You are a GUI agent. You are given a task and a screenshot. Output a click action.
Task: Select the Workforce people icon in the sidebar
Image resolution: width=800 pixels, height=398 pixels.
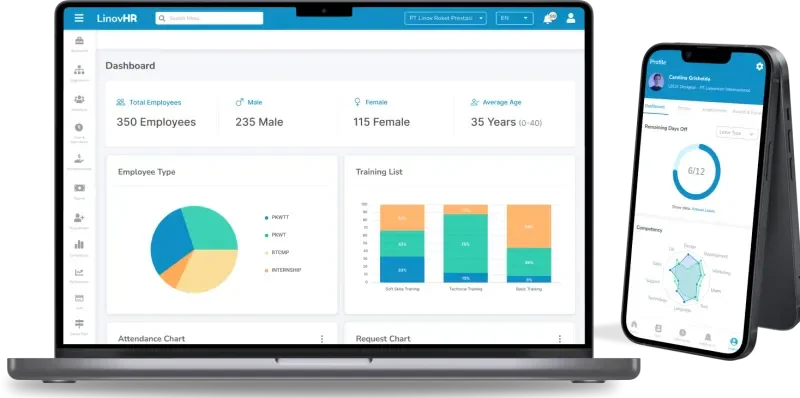click(x=79, y=99)
